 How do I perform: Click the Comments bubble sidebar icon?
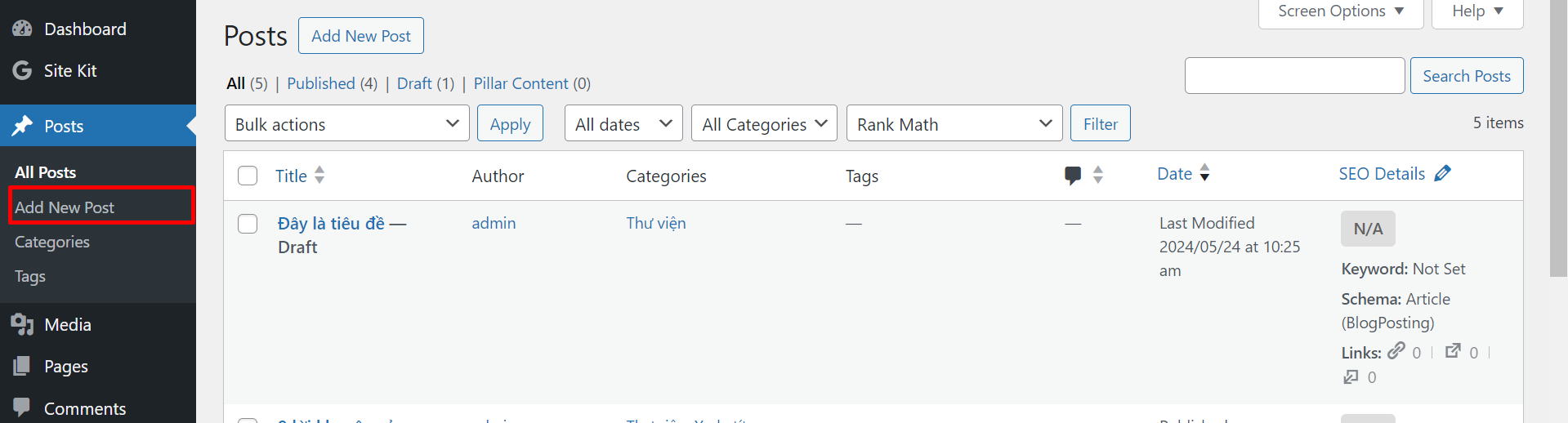(22, 407)
